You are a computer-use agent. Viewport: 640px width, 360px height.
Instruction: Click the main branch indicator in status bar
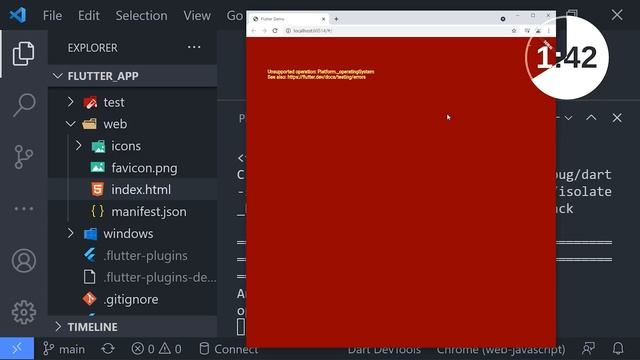click(x=64, y=349)
